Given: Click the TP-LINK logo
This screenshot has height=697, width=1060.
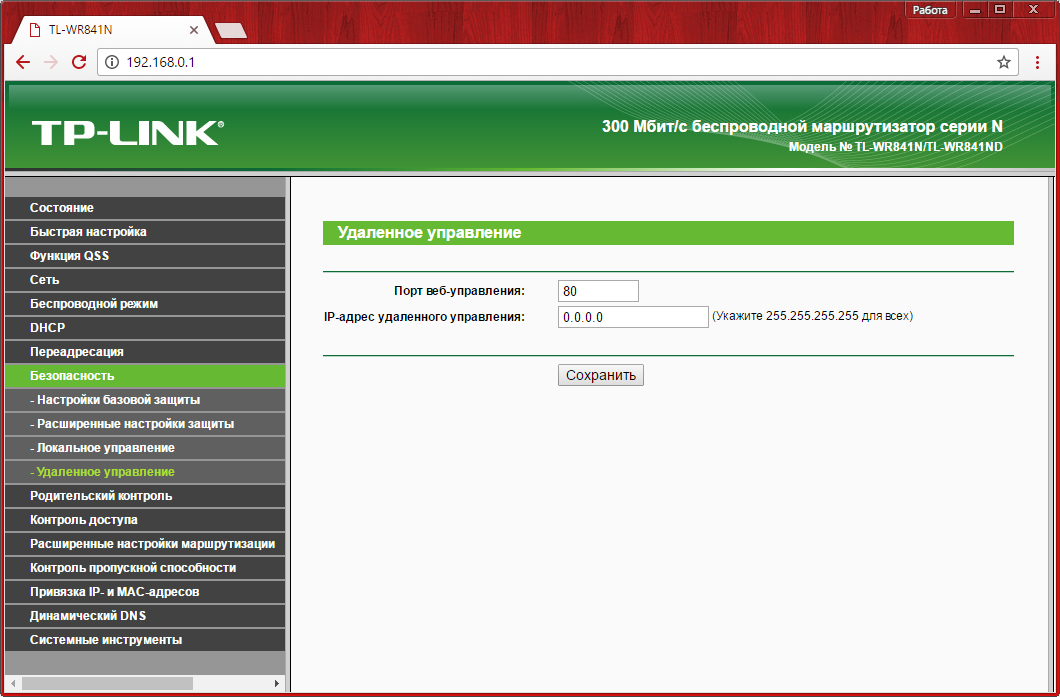Looking at the screenshot, I should pyautogui.click(x=127, y=132).
